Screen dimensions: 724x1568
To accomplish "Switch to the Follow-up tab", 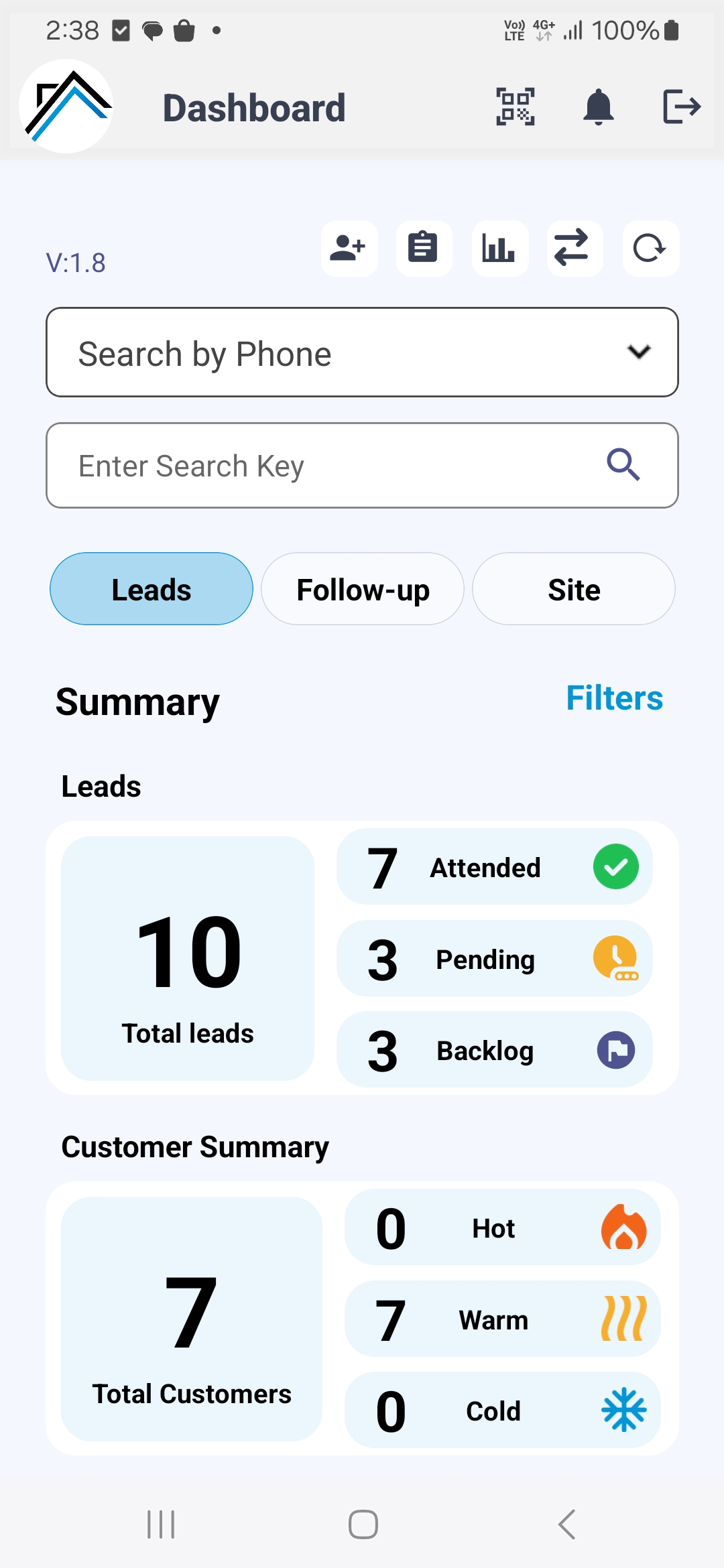I will 363,589.
